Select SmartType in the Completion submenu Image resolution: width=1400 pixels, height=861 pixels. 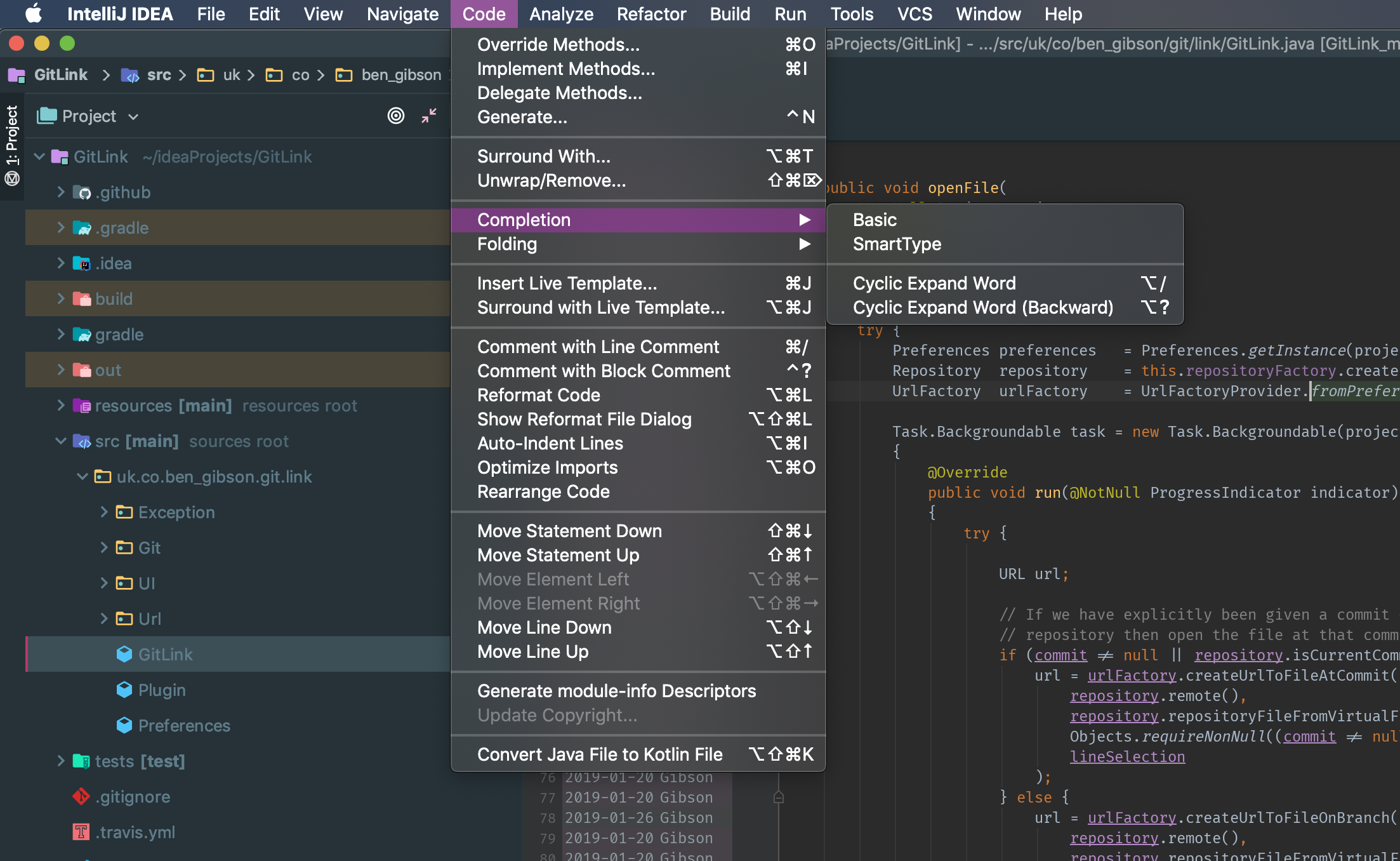[897, 244]
